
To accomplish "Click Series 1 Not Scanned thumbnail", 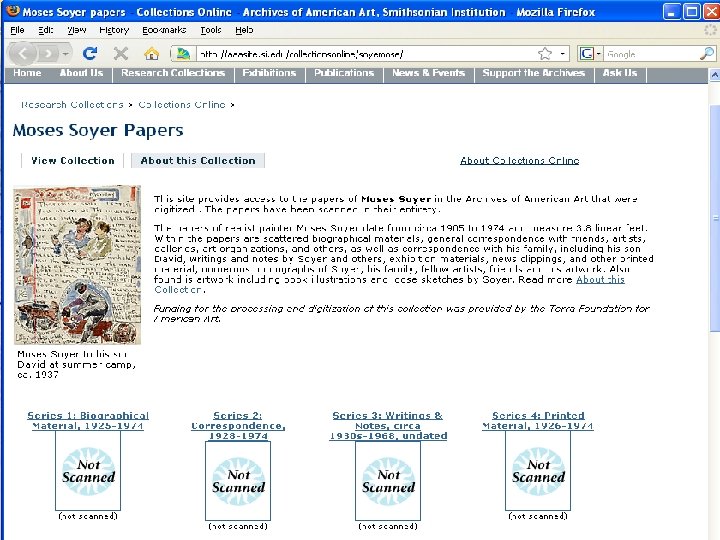I will pyautogui.click(x=88, y=471).
